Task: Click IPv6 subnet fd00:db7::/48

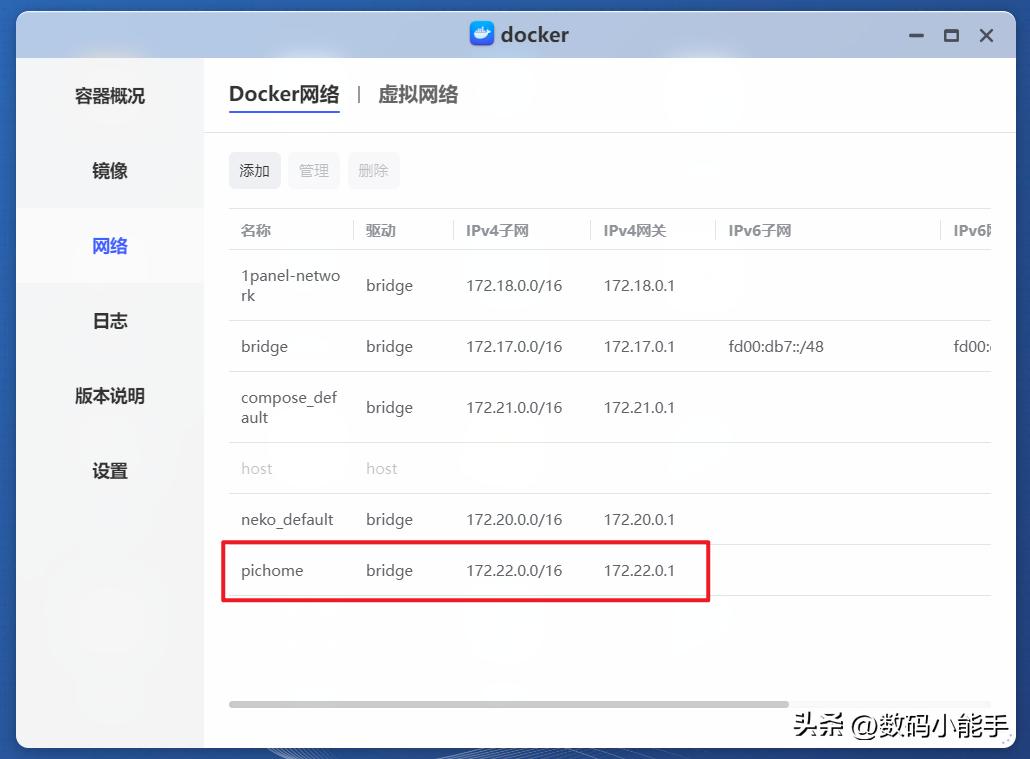Action: pyautogui.click(x=776, y=347)
